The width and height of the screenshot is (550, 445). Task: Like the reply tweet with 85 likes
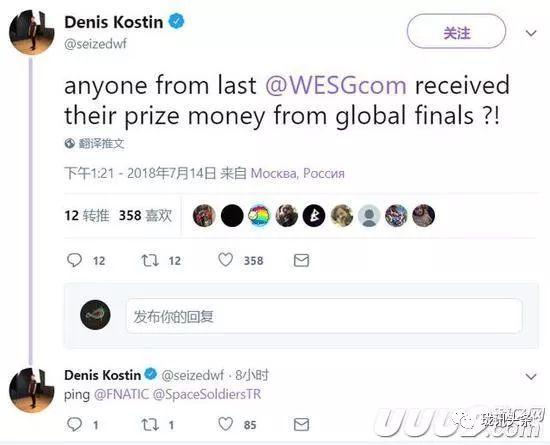(x=226, y=424)
